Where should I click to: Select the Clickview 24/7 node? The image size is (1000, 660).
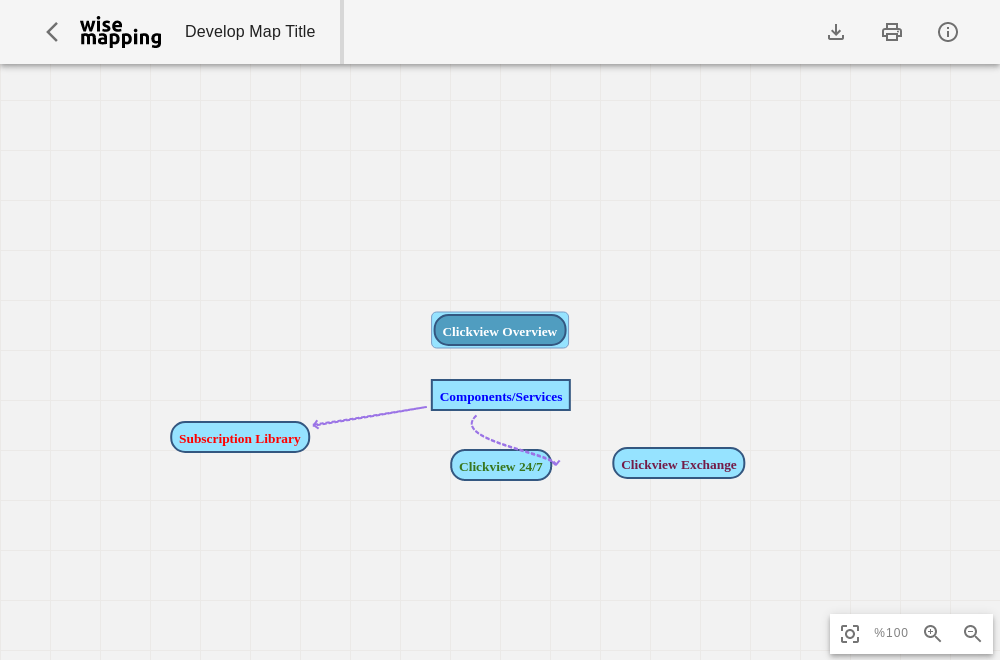501,466
